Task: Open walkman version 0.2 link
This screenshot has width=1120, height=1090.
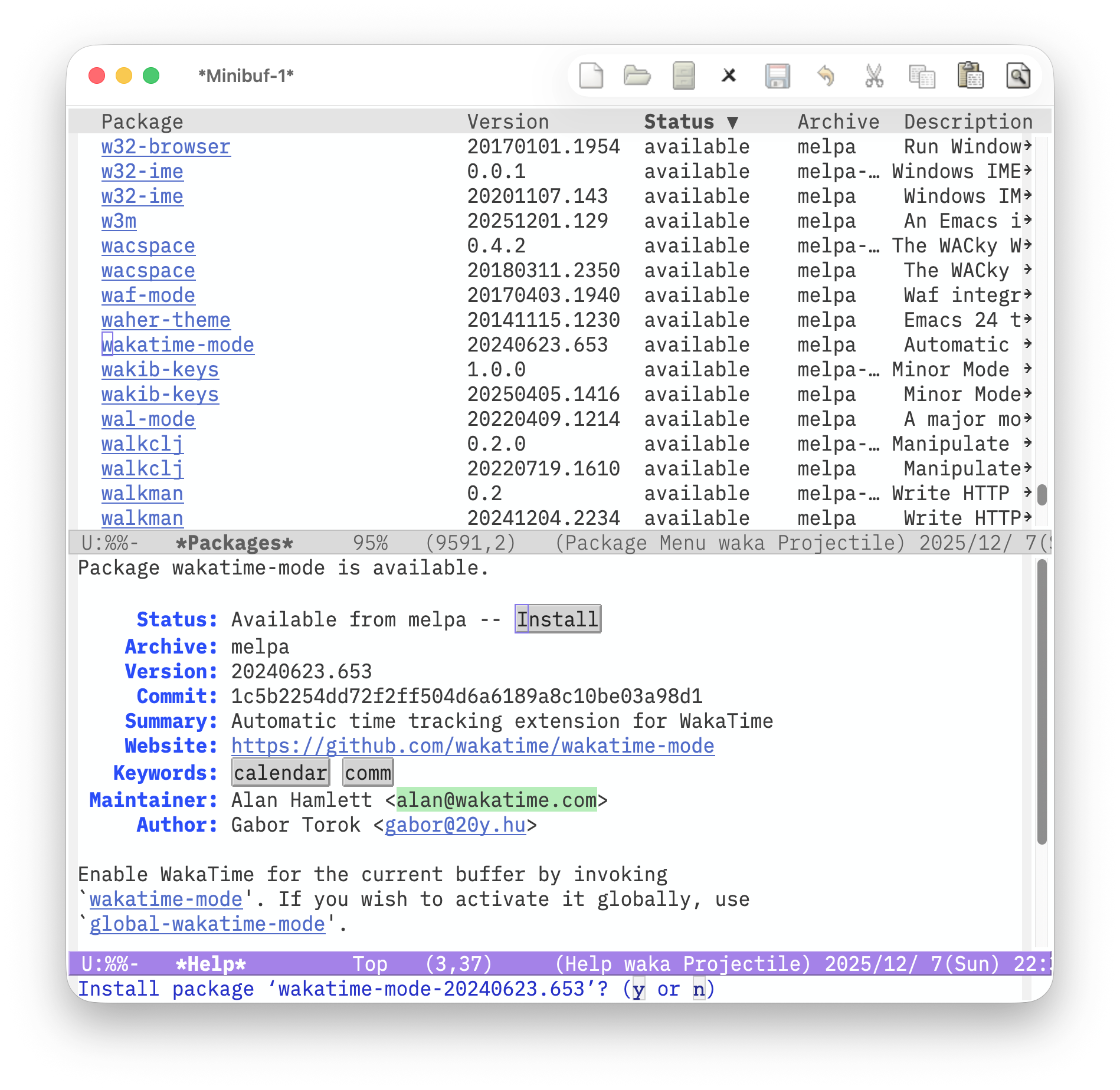Action: click(142, 493)
